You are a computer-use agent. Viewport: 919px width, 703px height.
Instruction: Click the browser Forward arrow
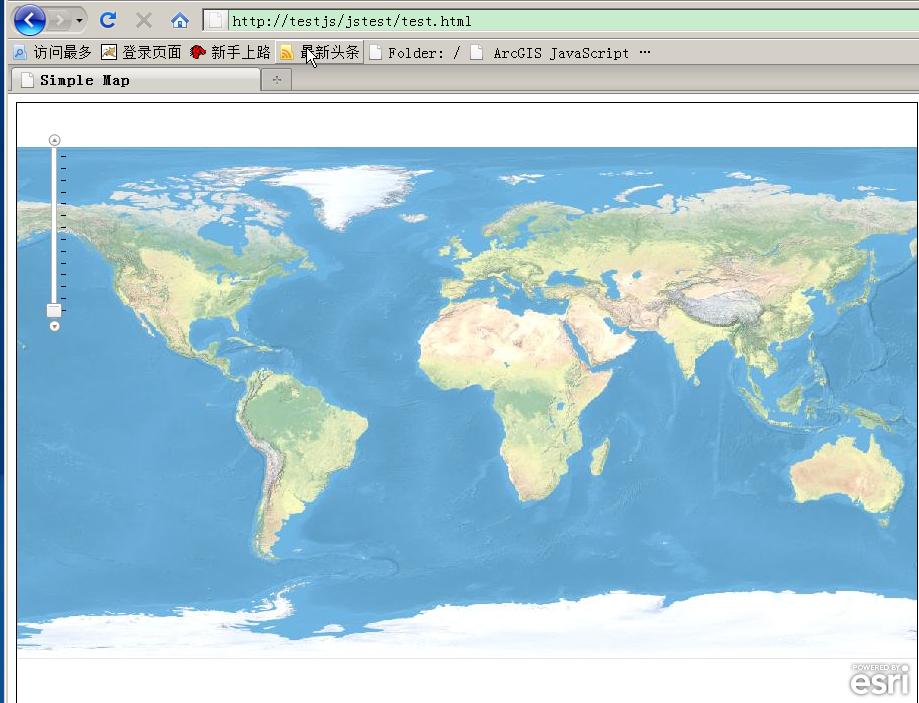coord(60,20)
